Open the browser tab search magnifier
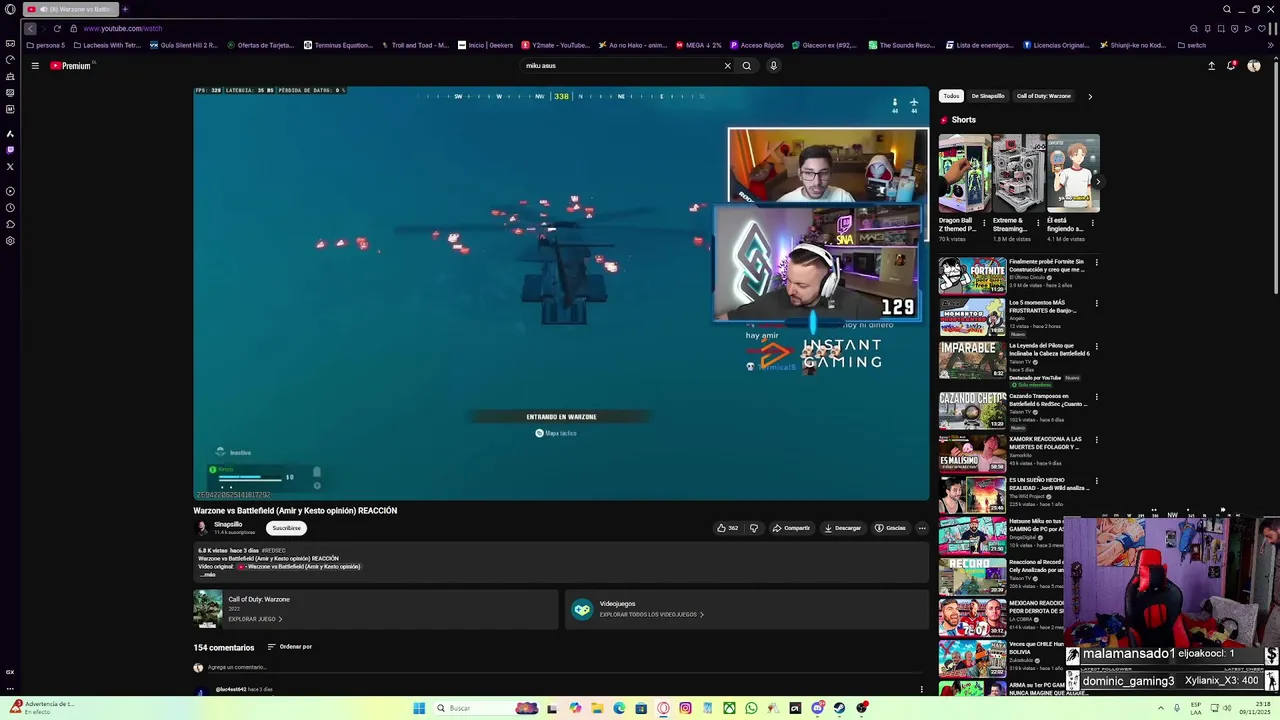This screenshot has height=720, width=1280. (x=1227, y=9)
